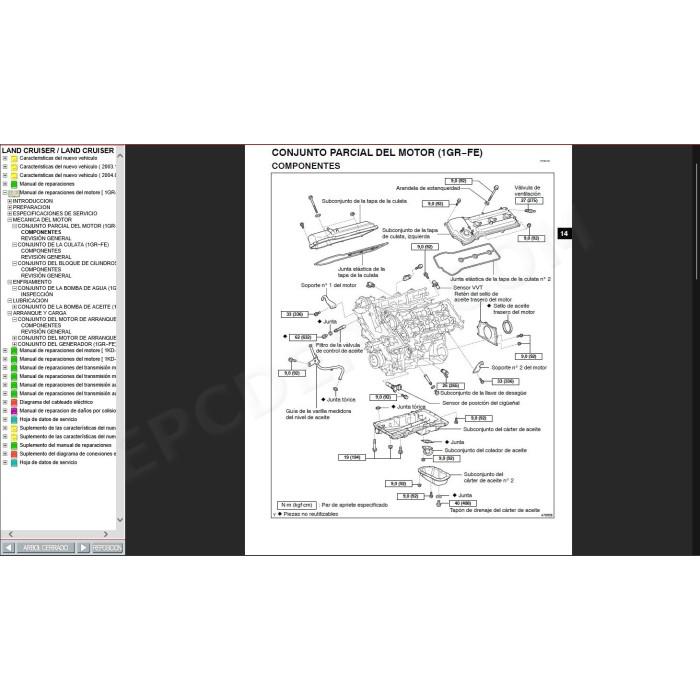Screen dimensions: 700x700
Task: Click the tree panel vertical scrollbar track
Action: 120,338
